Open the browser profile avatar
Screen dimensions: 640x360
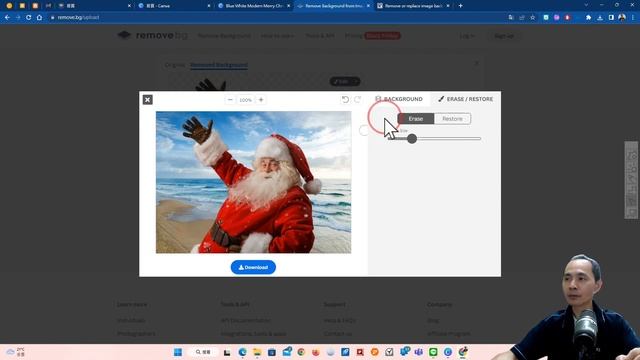(622, 18)
